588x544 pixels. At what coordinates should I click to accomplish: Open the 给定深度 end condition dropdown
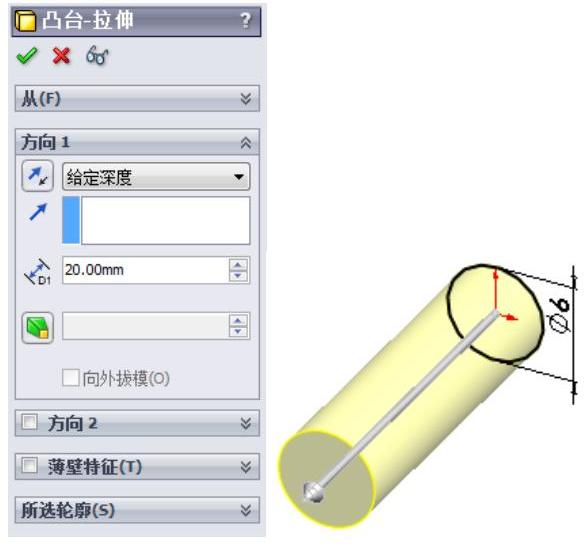(x=156, y=177)
